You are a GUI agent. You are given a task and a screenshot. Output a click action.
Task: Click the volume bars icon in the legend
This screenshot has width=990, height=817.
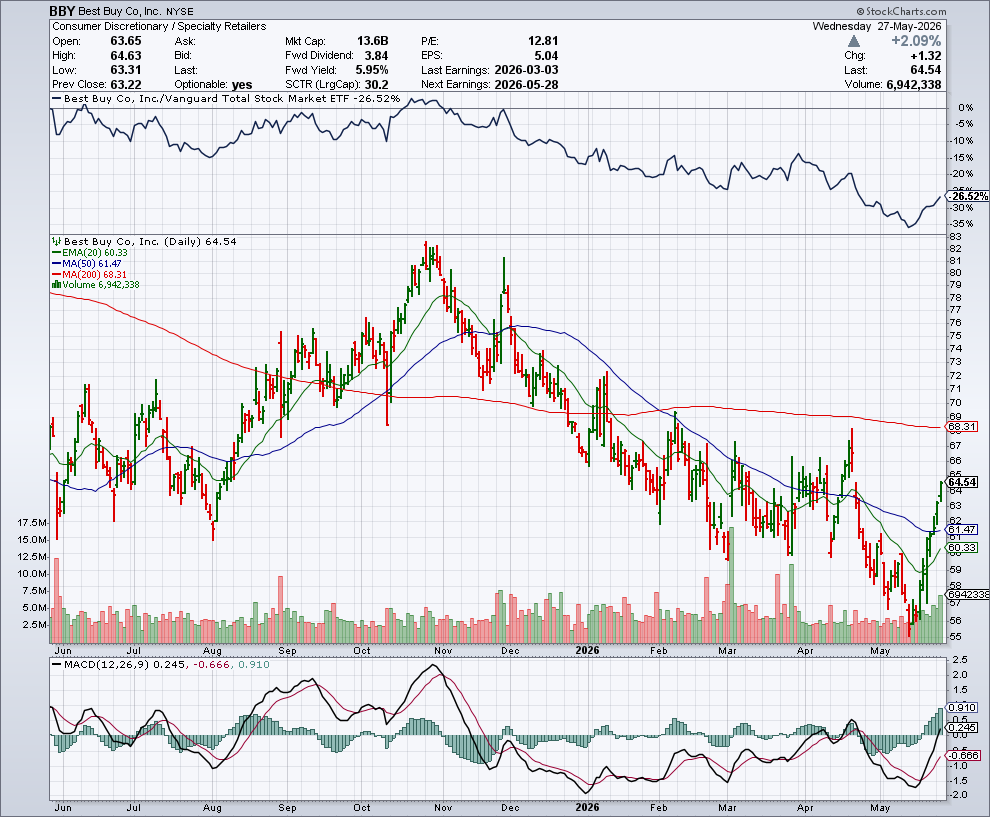click(56, 285)
